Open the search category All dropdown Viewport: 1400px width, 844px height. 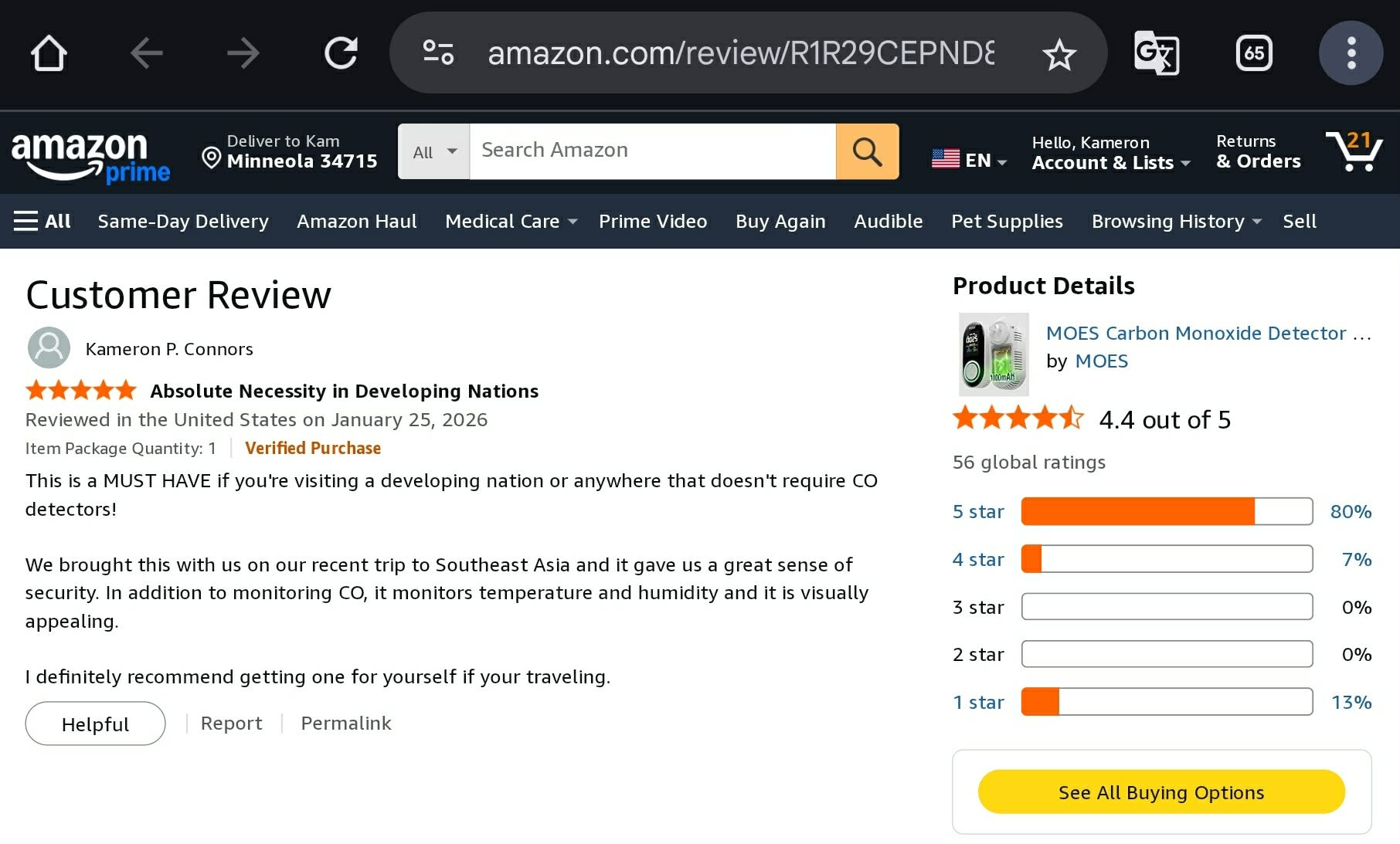pyautogui.click(x=434, y=151)
